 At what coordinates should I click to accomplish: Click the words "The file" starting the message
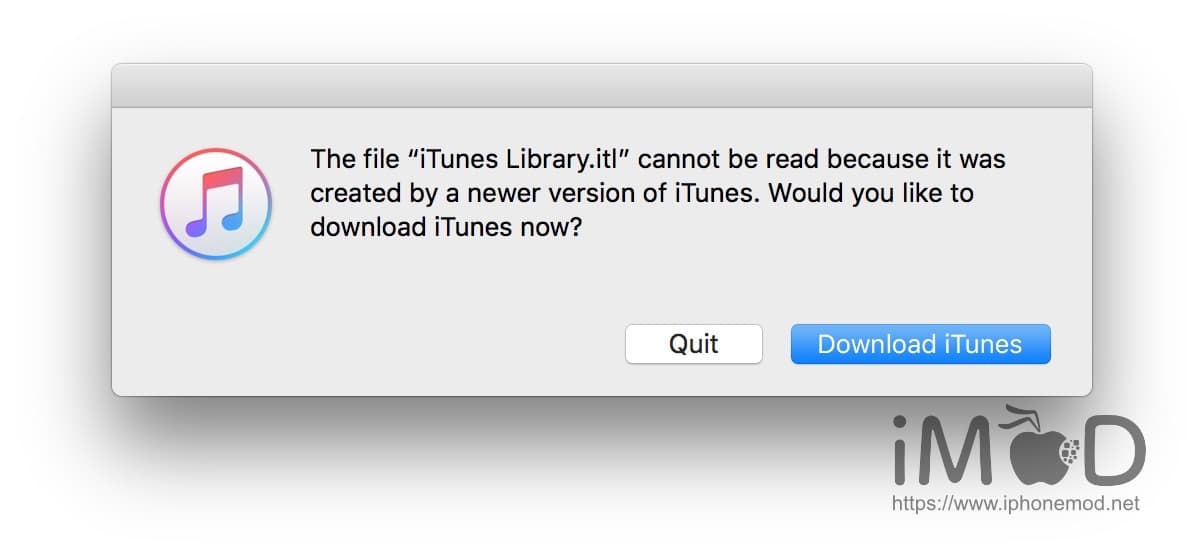(352, 159)
